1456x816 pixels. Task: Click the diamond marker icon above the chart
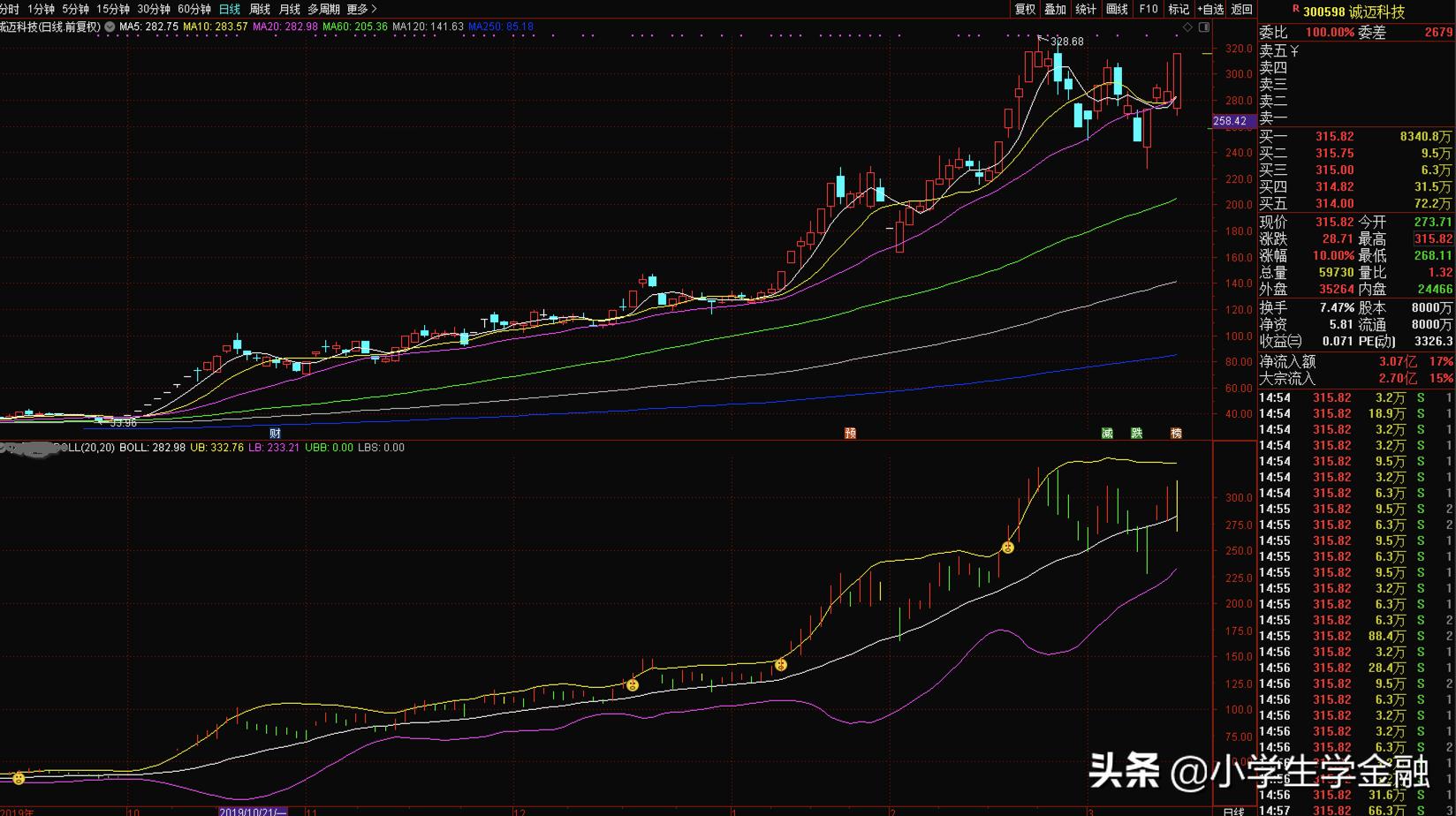click(1189, 26)
